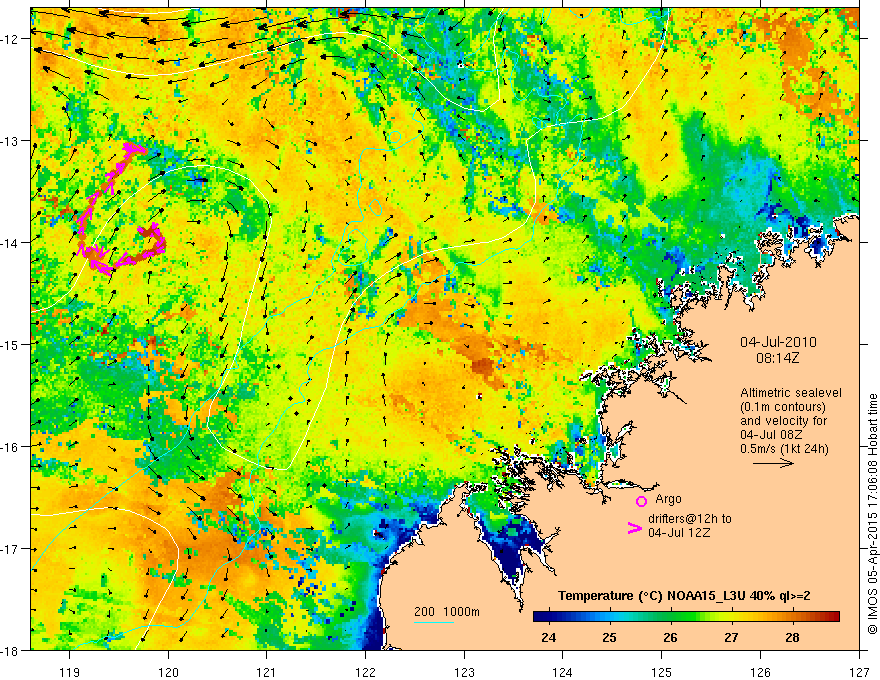Click the magenta drifter arrowhead legend symbol
Image resolution: width=880 pixels, height=680 pixels.
pyautogui.click(x=634, y=528)
